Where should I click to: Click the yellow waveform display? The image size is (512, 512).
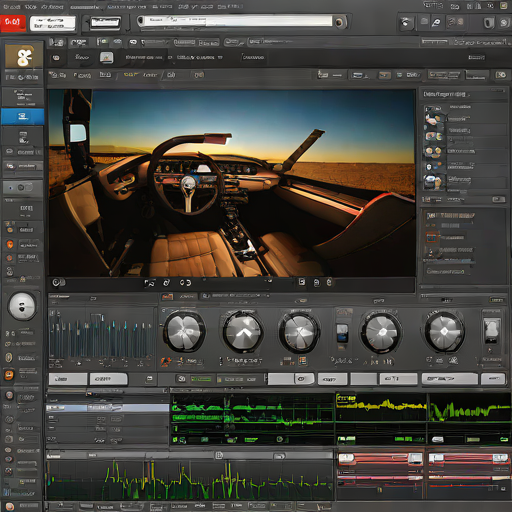coord(381,407)
